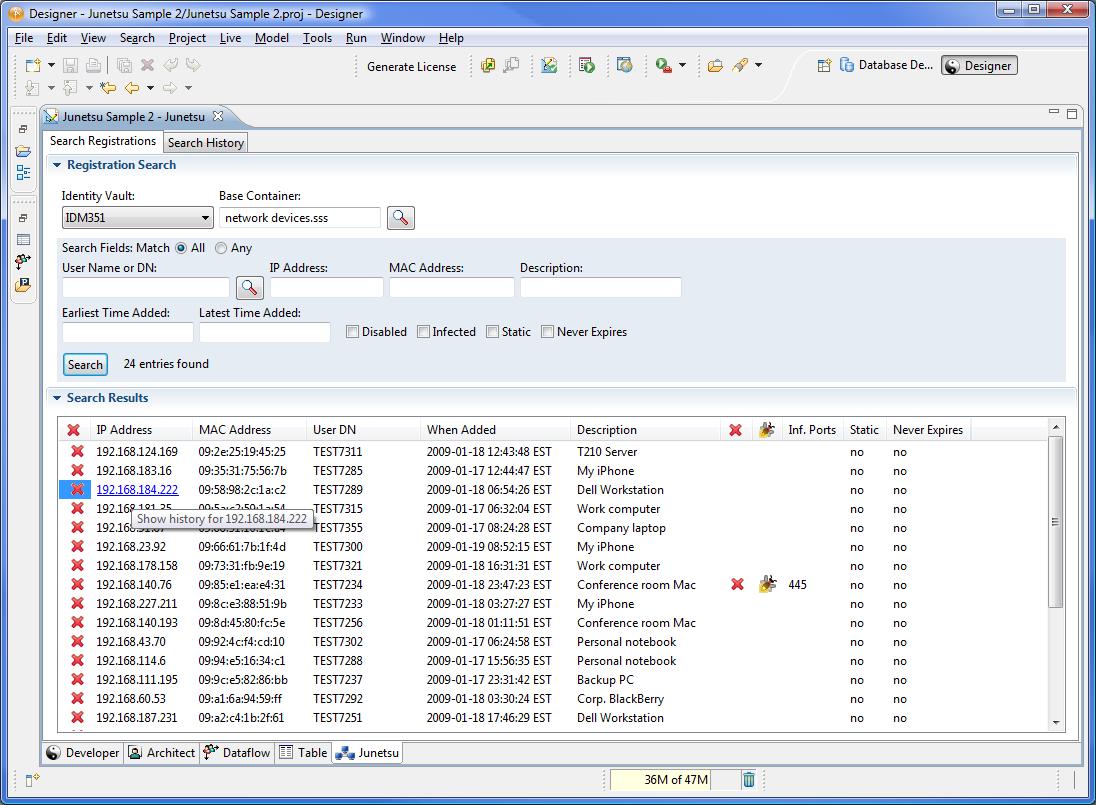Click the Save toolbar icon
The height and width of the screenshot is (805, 1096).
(x=70, y=66)
